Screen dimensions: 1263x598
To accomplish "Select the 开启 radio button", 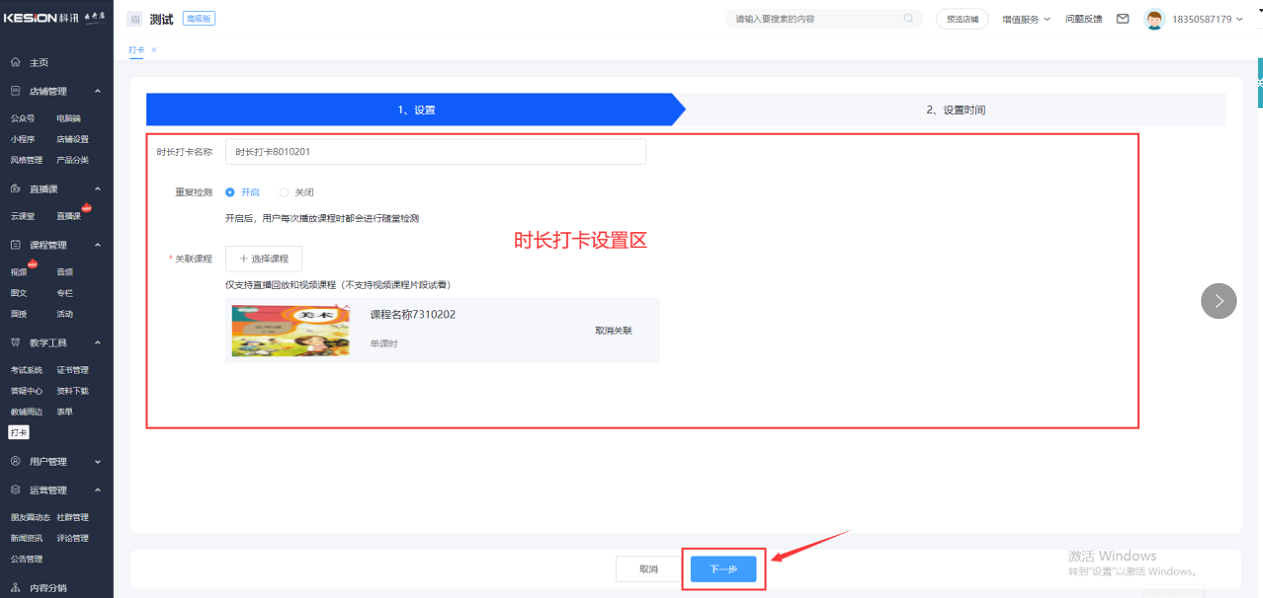I will pyautogui.click(x=230, y=192).
